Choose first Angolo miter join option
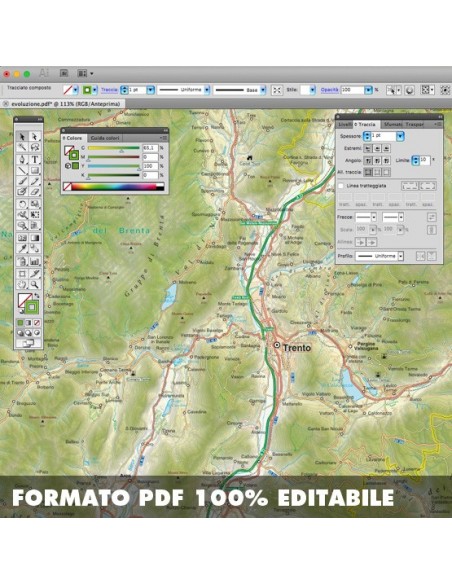Viewport: 452px width, 584px height. (368, 161)
